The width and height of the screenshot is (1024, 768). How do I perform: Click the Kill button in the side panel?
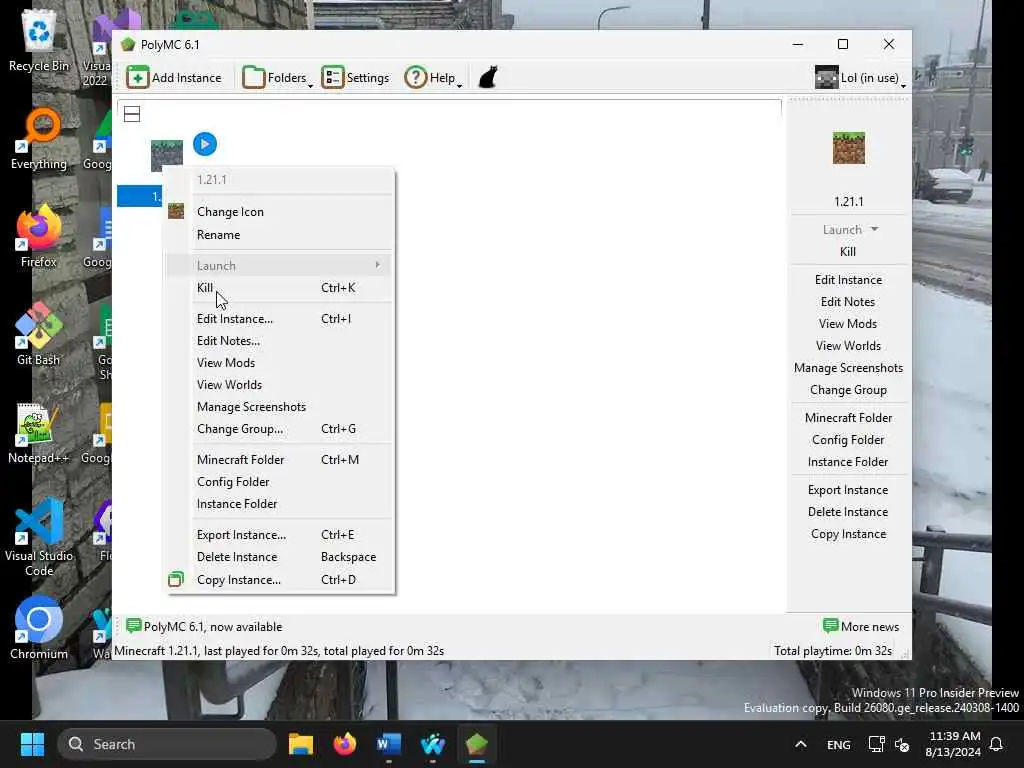pos(848,251)
